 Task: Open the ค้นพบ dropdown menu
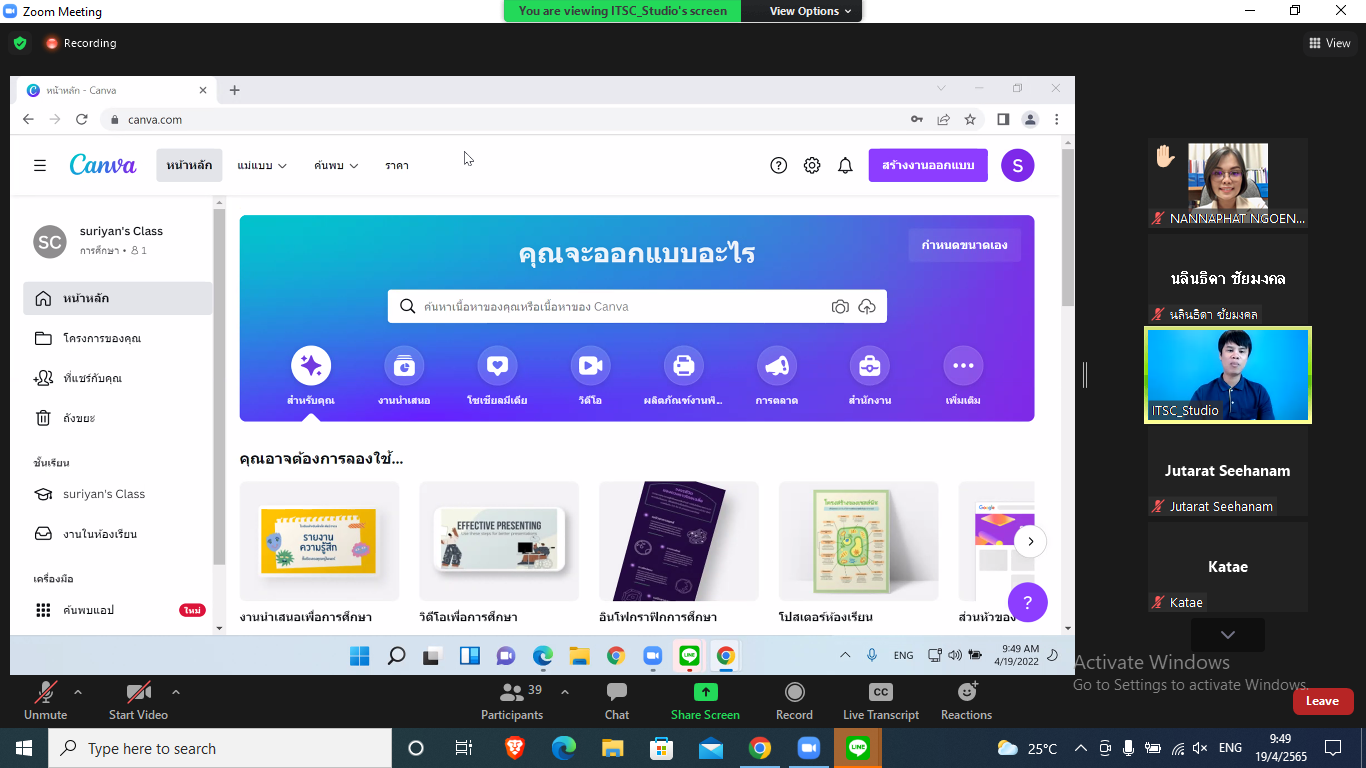click(x=336, y=166)
